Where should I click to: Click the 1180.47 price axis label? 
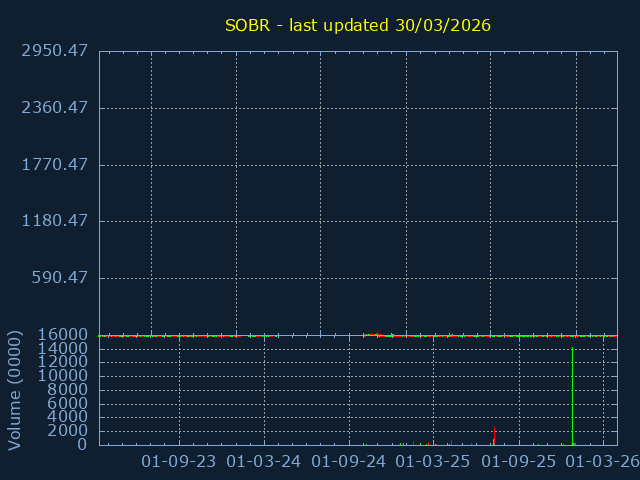point(49,221)
